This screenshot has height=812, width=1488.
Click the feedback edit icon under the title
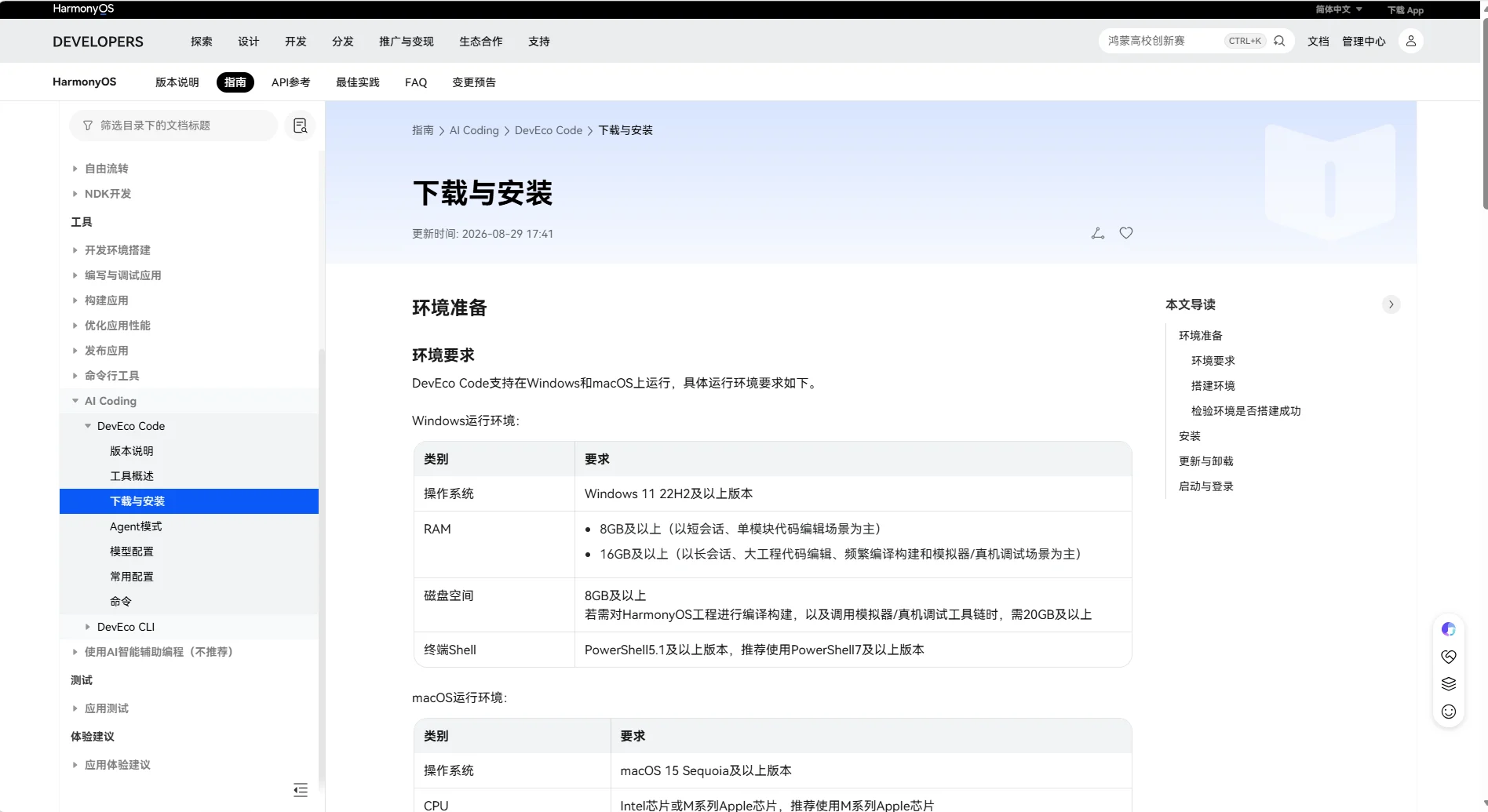tap(1098, 233)
